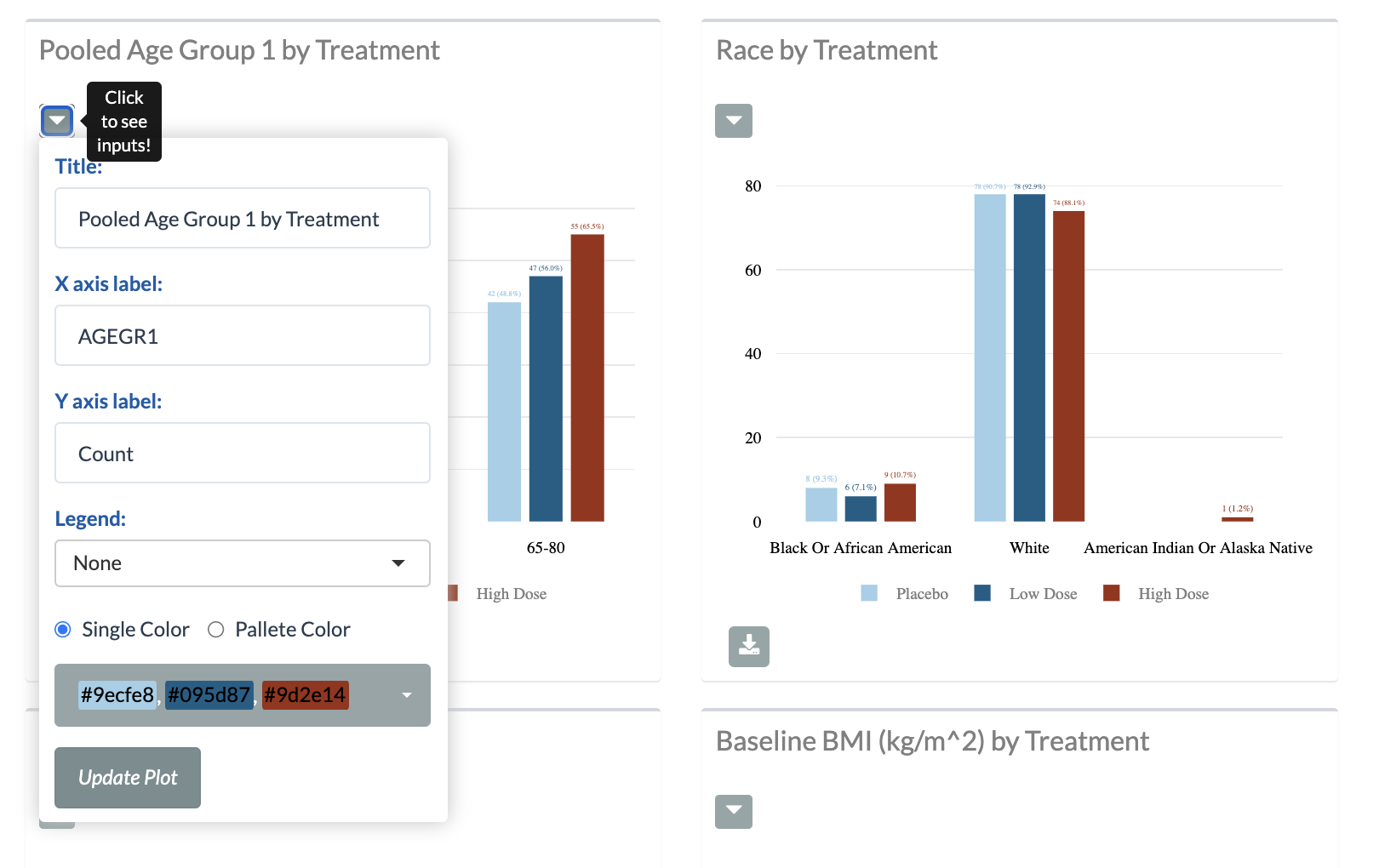Select the #9ecfe8 light blue color swatch
The height and width of the screenshot is (868, 1379).
pyautogui.click(x=117, y=695)
